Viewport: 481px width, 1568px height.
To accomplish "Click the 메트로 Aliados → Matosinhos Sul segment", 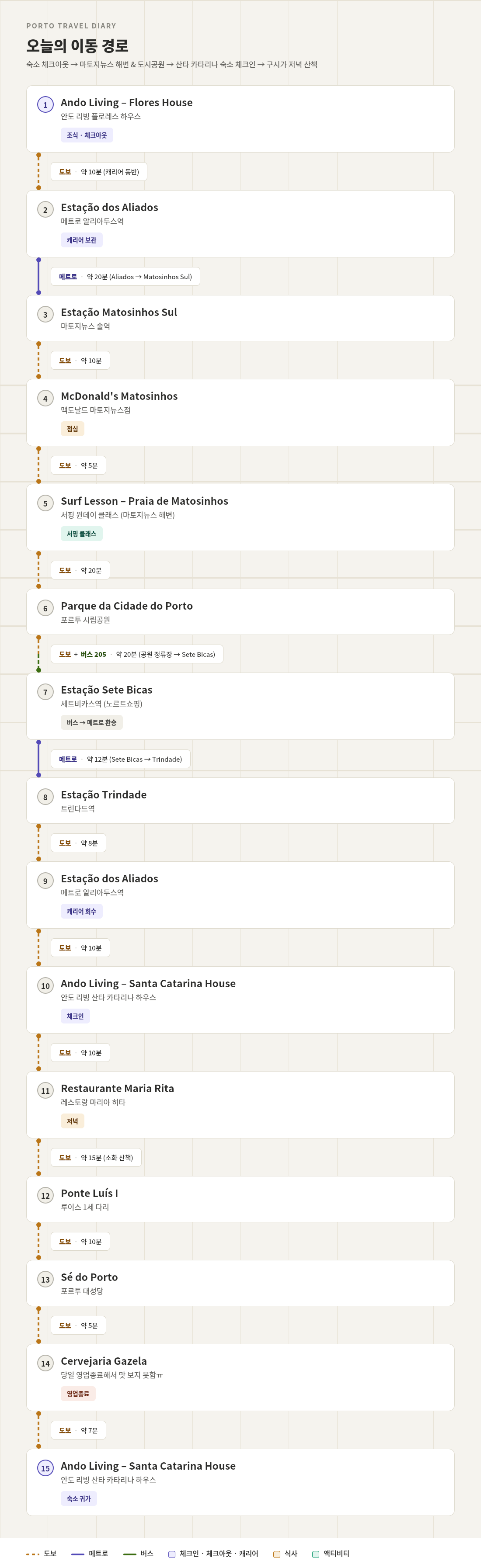I will click(x=125, y=277).
